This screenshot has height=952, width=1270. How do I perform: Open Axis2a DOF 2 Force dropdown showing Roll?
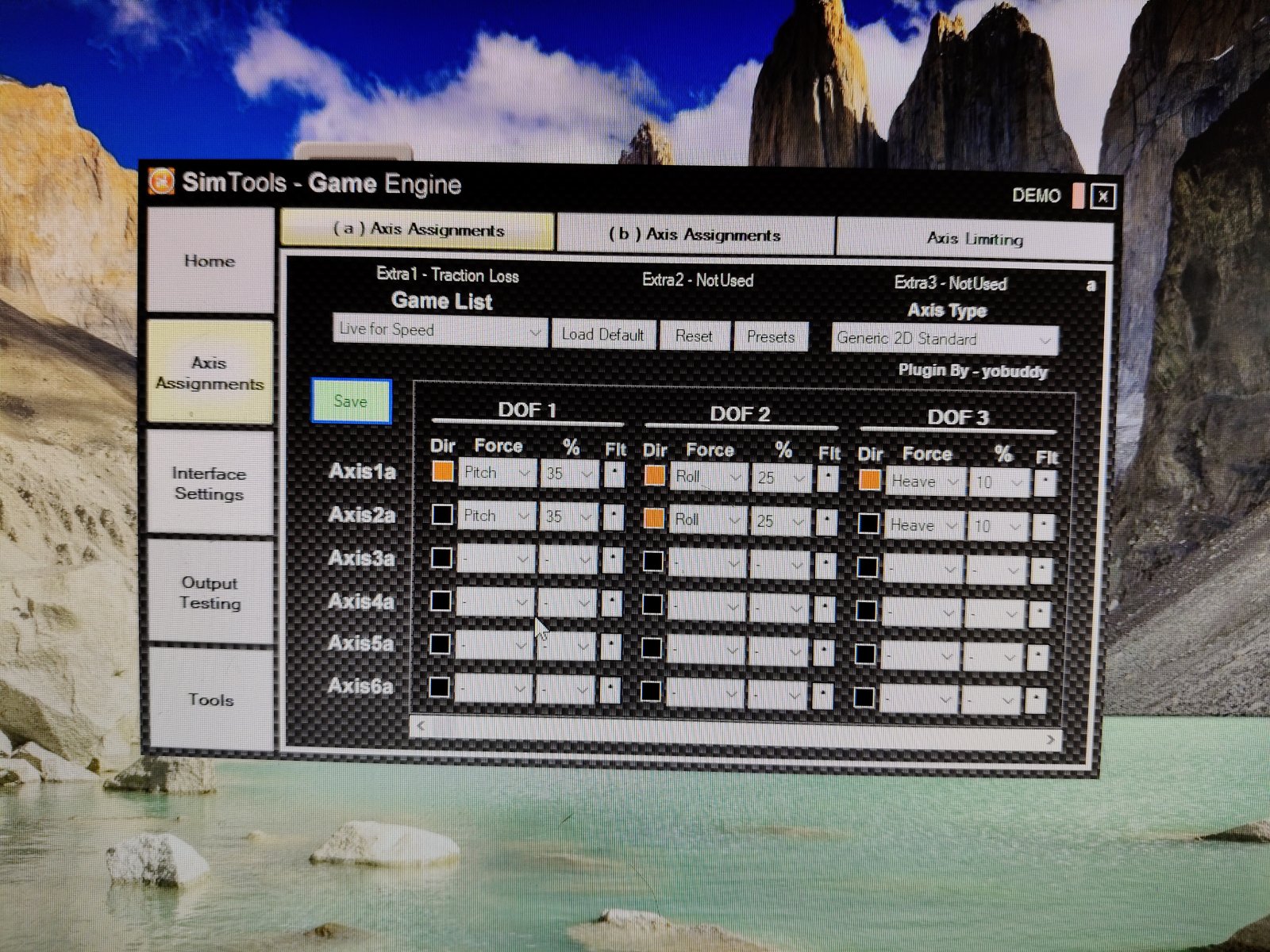coord(708,520)
